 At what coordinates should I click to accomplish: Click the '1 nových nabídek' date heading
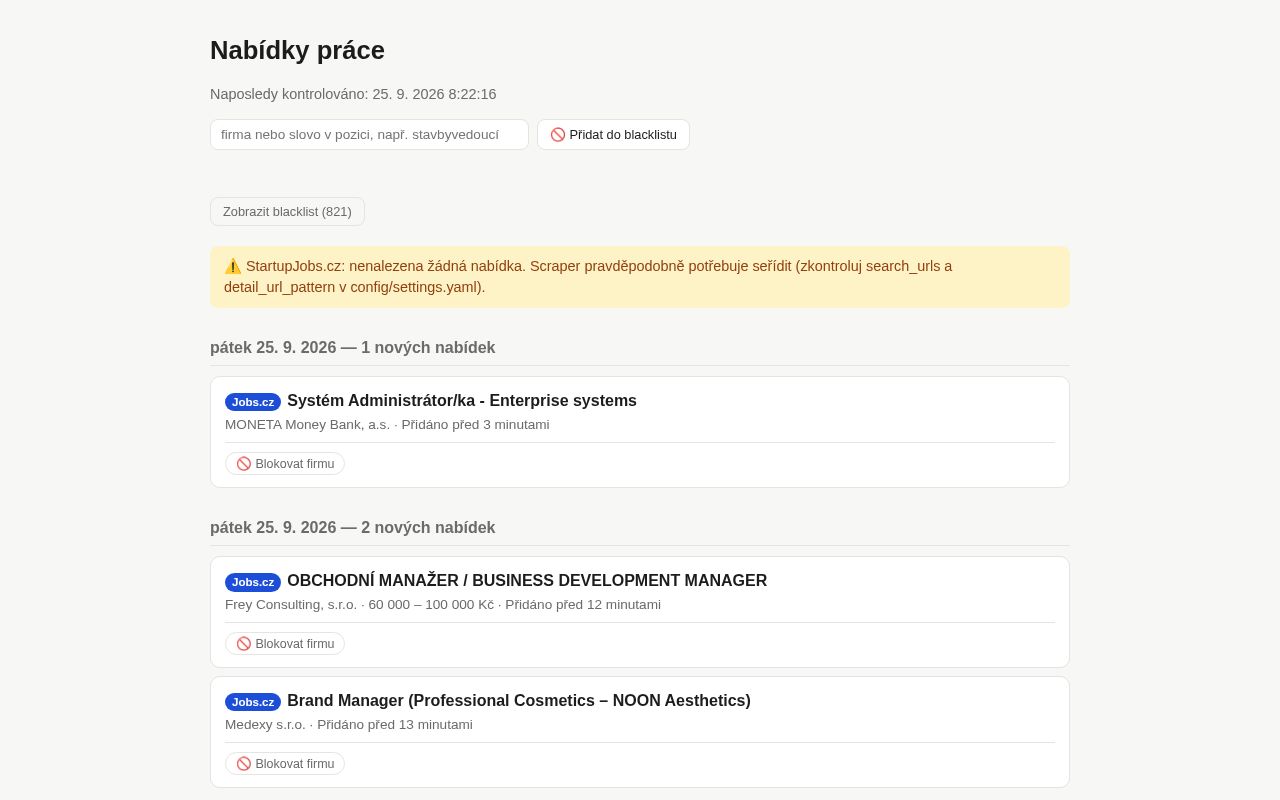pyautogui.click(x=353, y=348)
